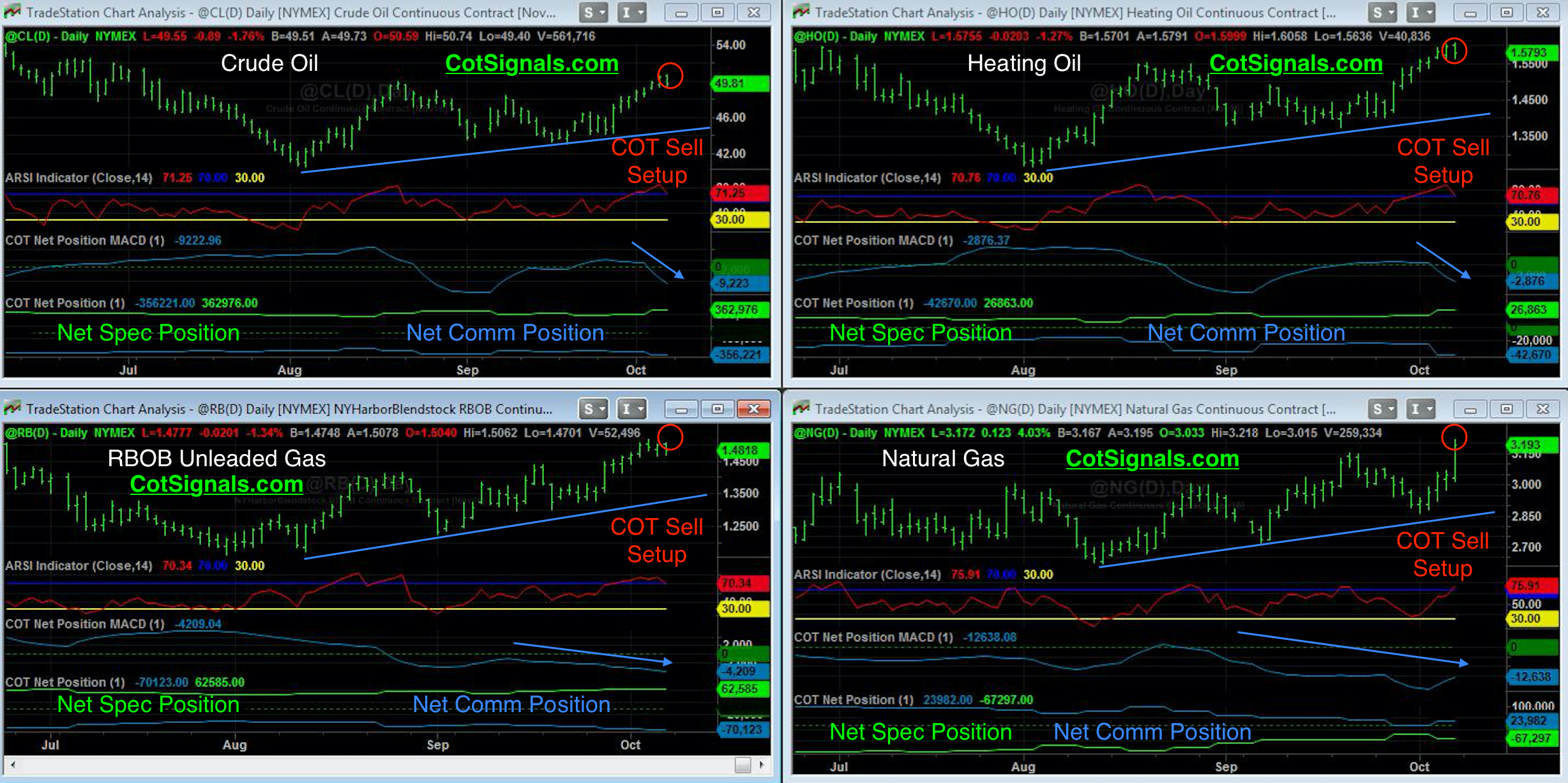Open the I interval-link dropdown in Crude Oil window
This screenshot has width=1568, height=783.
point(633,12)
